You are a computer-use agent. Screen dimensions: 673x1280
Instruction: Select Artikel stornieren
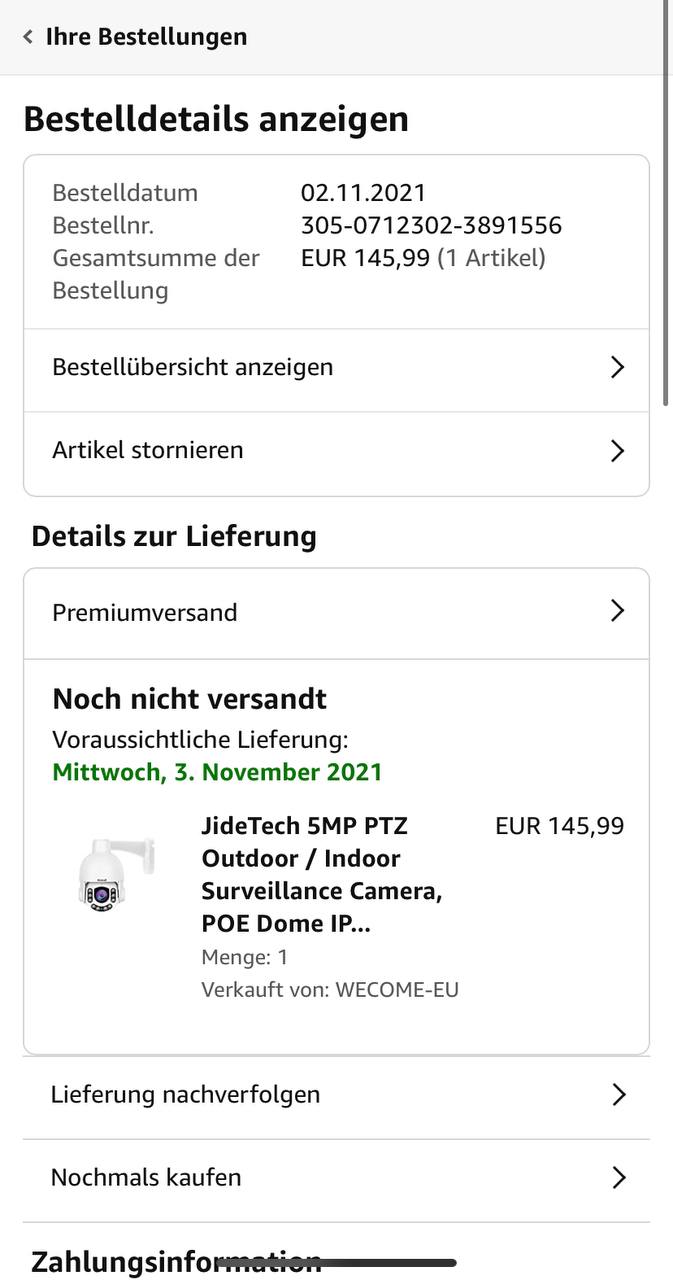point(148,450)
